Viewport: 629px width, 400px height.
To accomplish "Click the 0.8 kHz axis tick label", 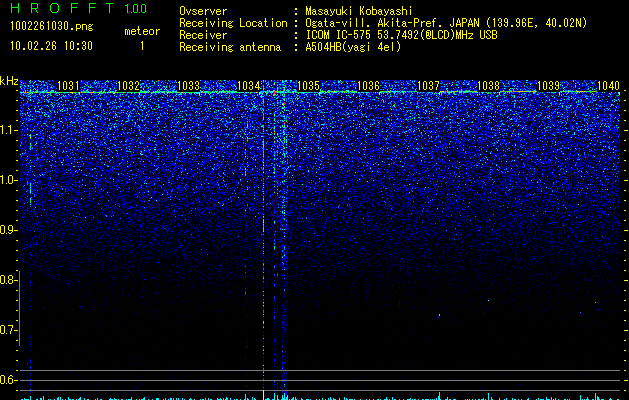I will pyautogui.click(x=8, y=280).
